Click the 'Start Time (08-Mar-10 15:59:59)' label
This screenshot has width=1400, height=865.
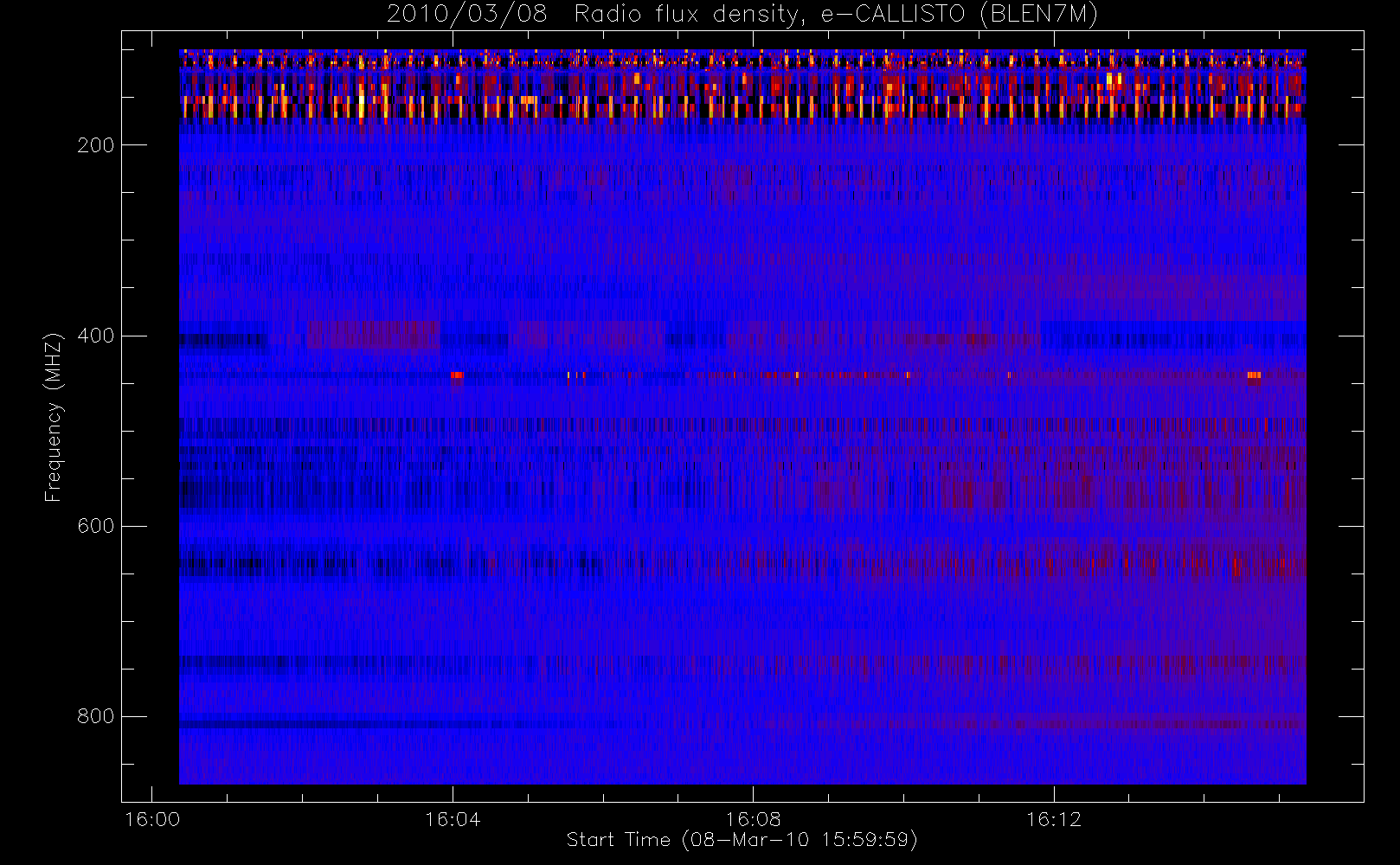pos(742,840)
